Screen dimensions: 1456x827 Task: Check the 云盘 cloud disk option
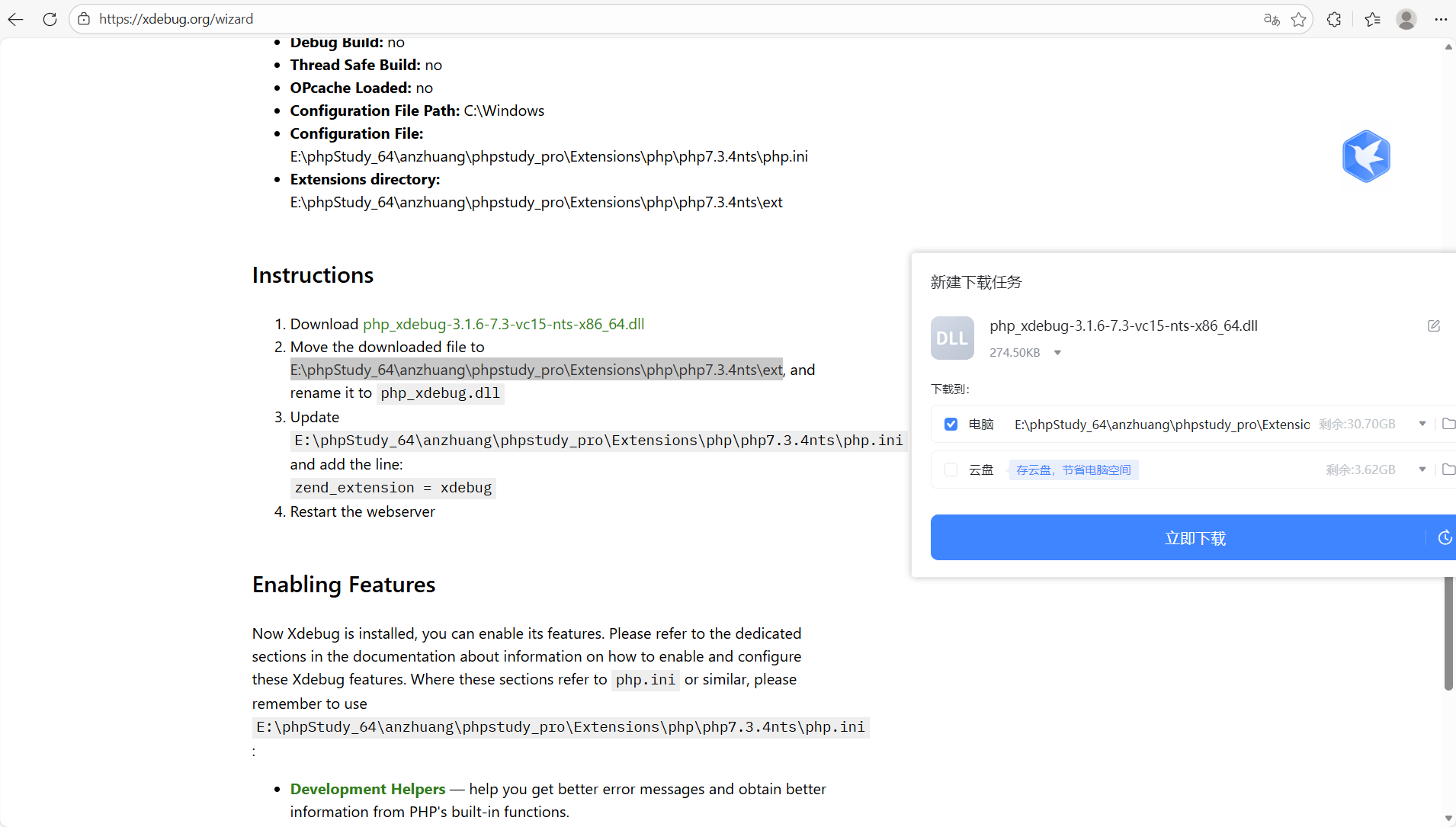[x=951, y=470]
